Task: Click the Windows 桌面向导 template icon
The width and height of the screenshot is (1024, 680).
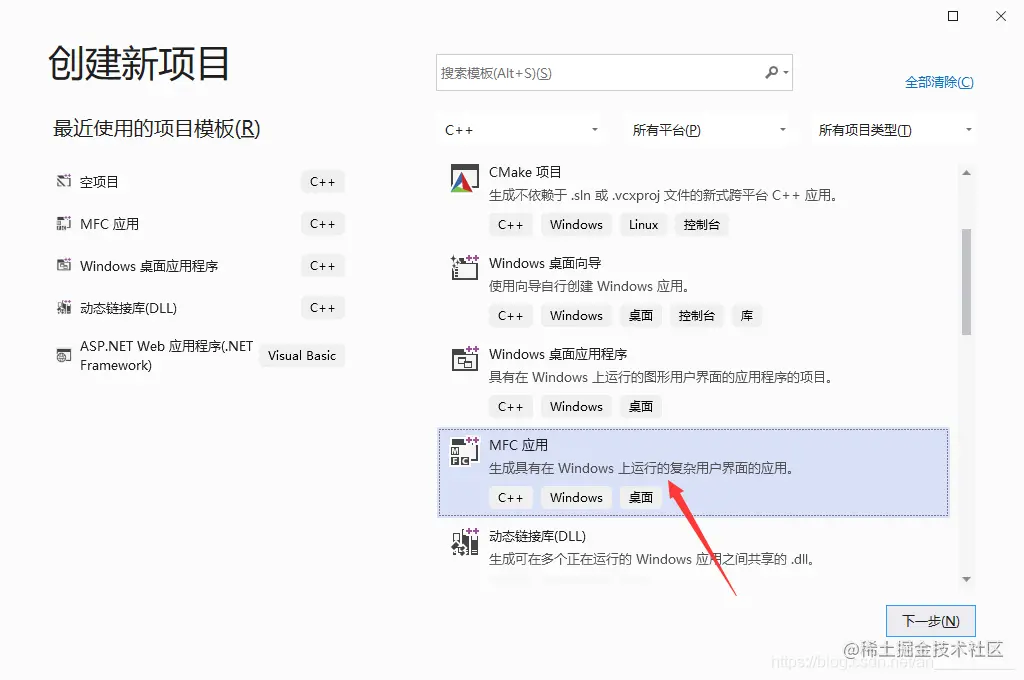Action: pyautogui.click(x=464, y=267)
